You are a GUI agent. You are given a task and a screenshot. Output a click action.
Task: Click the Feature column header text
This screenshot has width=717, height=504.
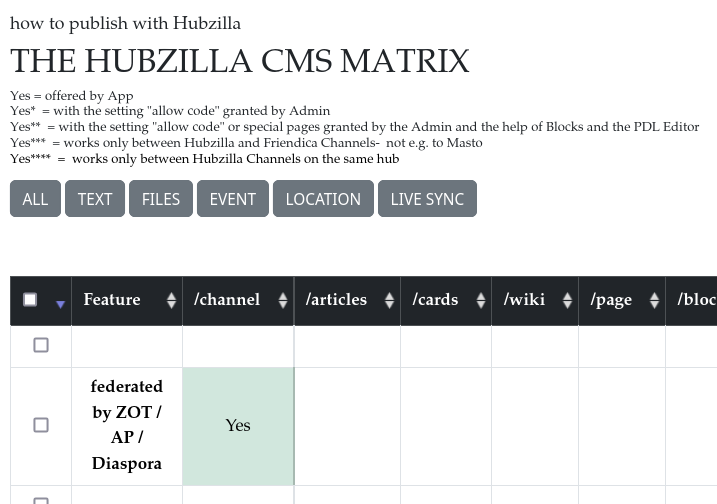(112, 300)
